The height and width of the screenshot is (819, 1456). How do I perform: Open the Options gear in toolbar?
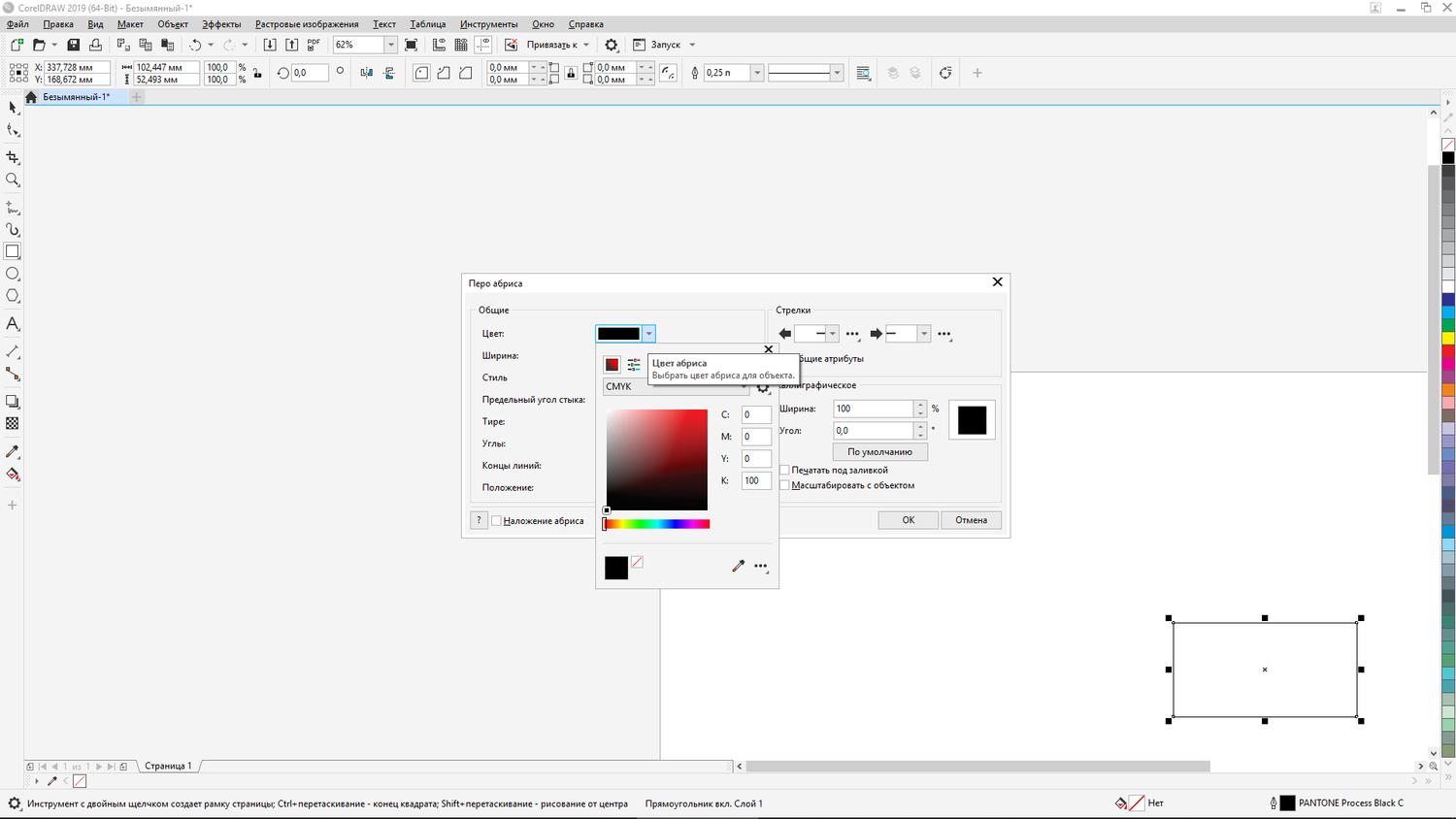pyautogui.click(x=611, y=45)
